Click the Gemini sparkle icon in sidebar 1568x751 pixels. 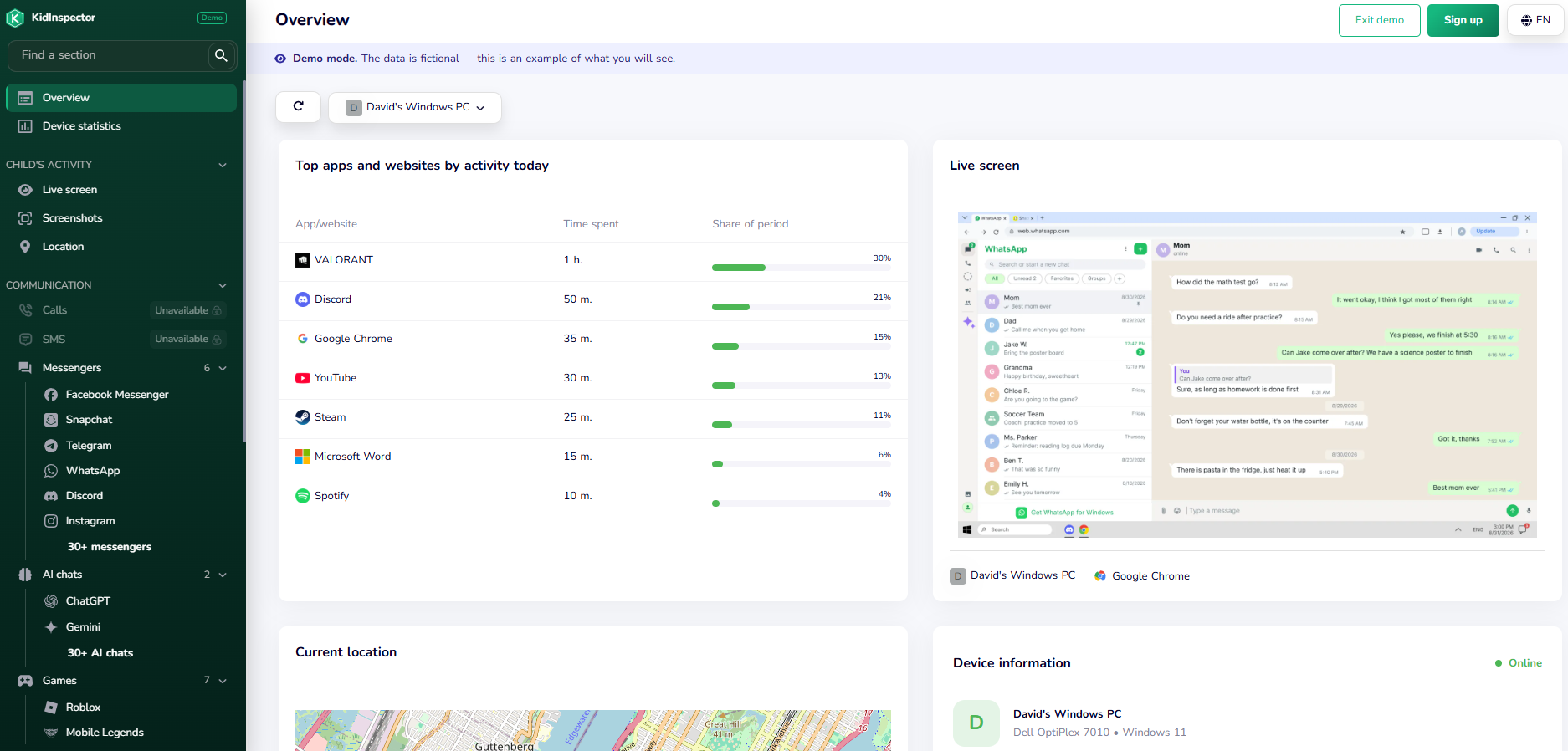pyautogui.click(x=51, y=627)
